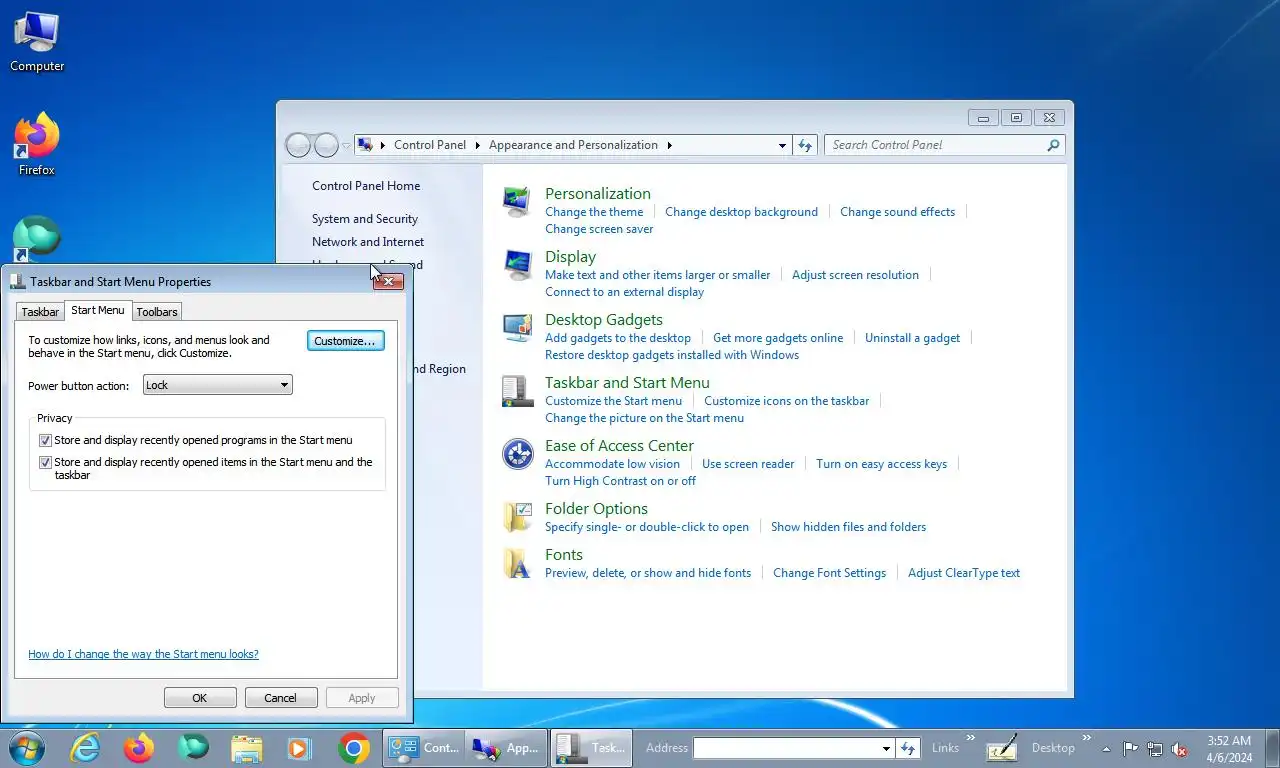
Task: Click the Personalization category icon
Action: tap(517, 202)
